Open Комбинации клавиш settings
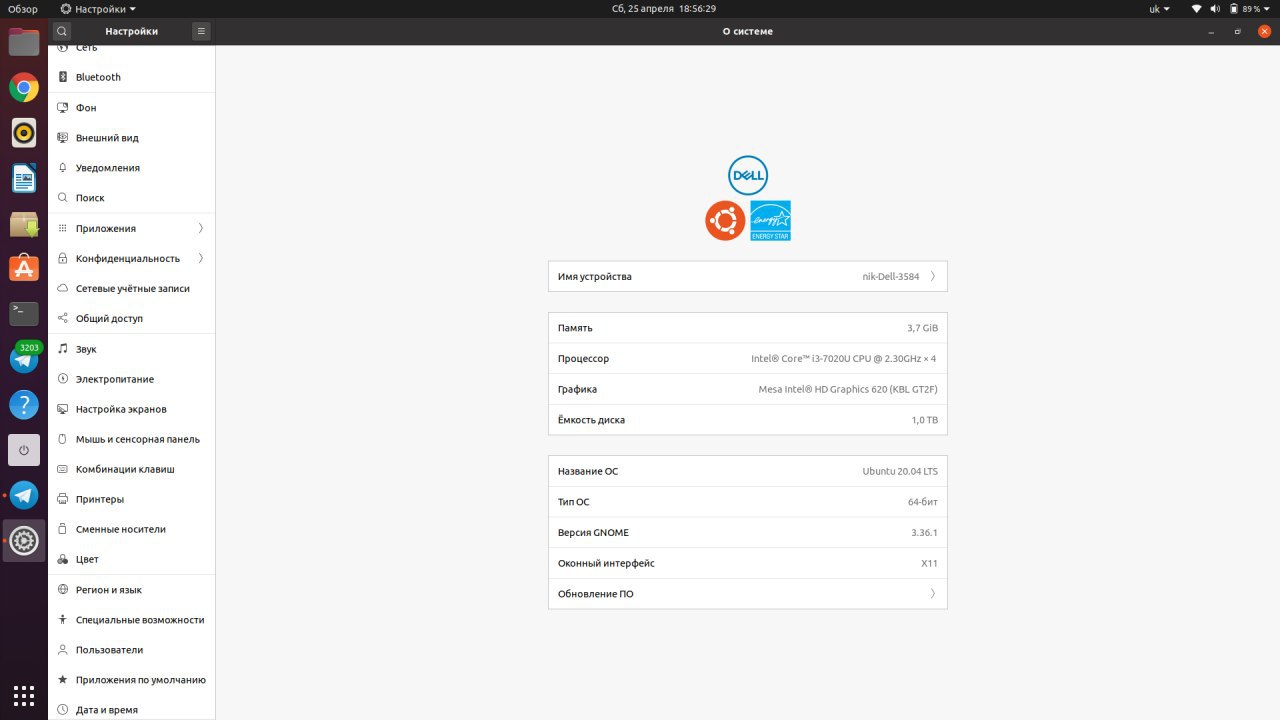 pyautogui.click(x=132, y=469)
